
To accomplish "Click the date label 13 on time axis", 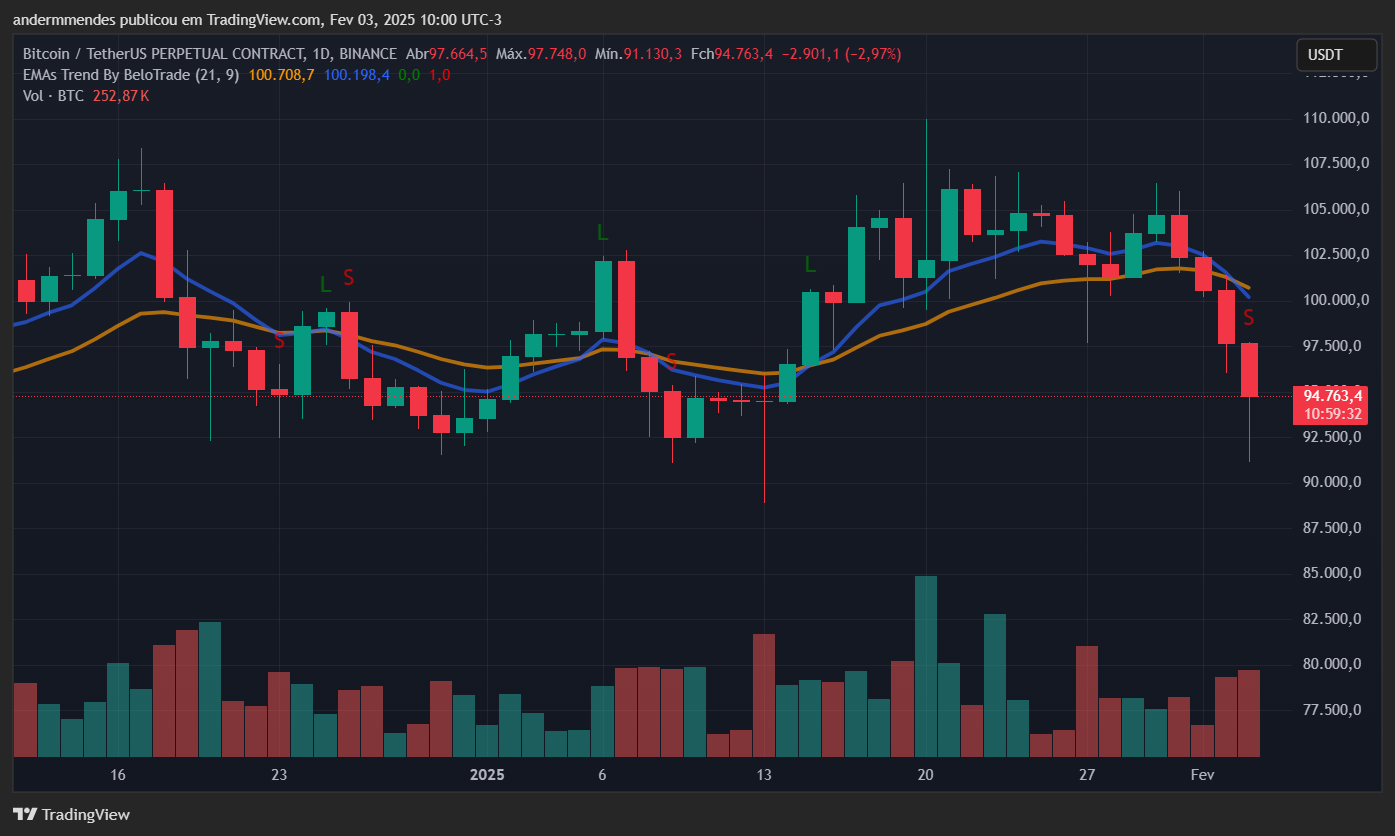I will pos(764,775).
